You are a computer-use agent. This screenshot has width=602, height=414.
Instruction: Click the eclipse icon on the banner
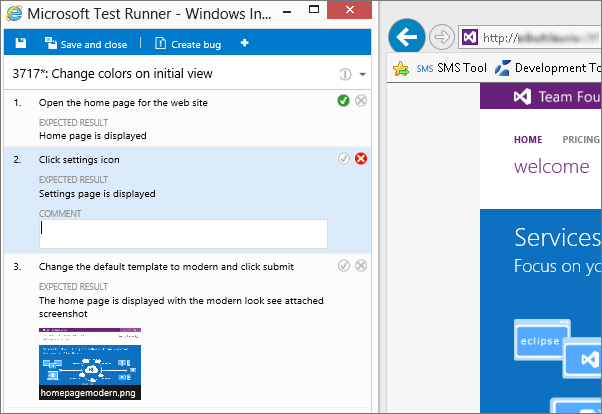point(541,341)
